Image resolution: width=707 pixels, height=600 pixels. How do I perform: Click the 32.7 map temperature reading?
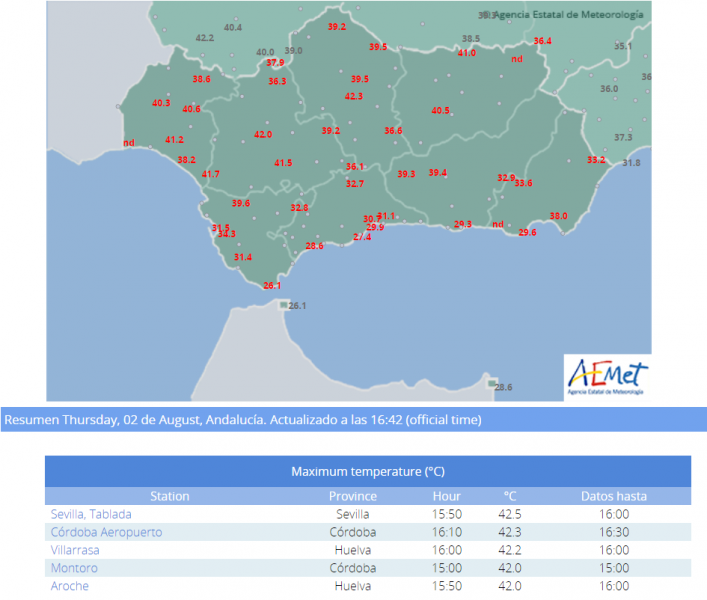pyautogui.click(x=355, y=183)
